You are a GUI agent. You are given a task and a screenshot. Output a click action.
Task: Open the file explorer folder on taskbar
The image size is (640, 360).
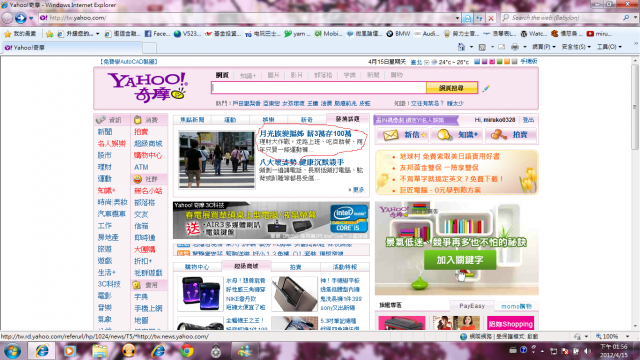click(x=100, y=351)
